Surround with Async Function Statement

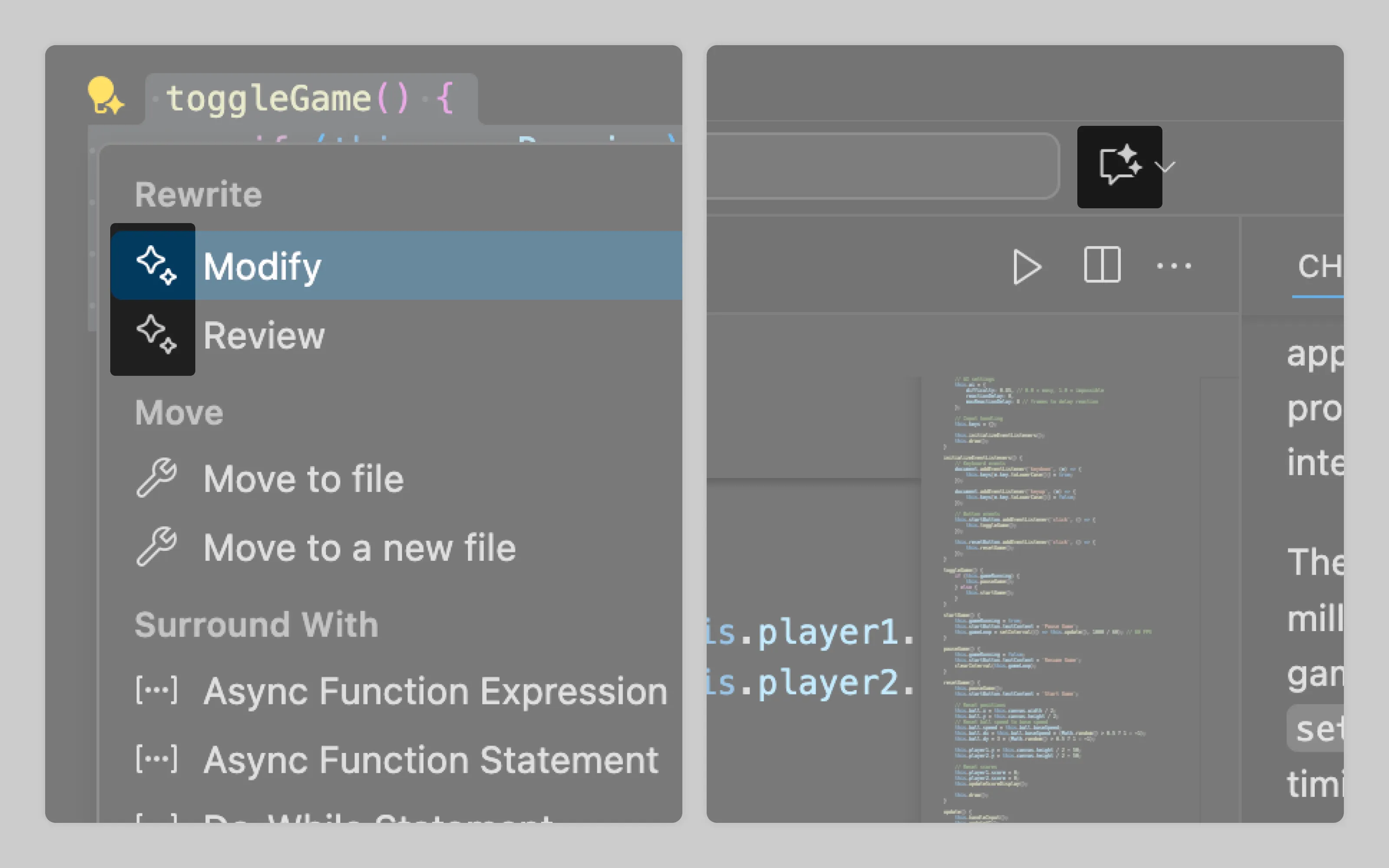[431, 760]
